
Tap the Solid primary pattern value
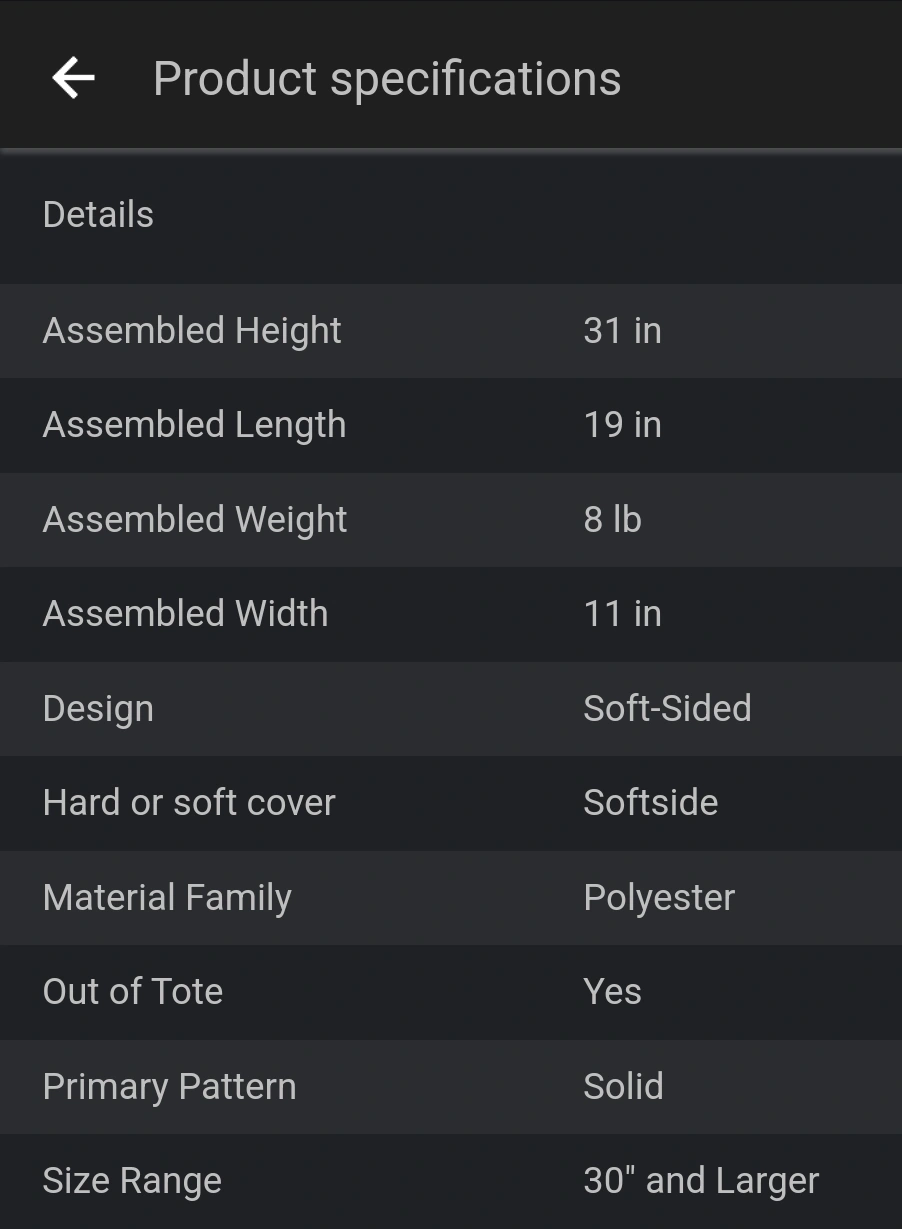tap(623, 1087)
